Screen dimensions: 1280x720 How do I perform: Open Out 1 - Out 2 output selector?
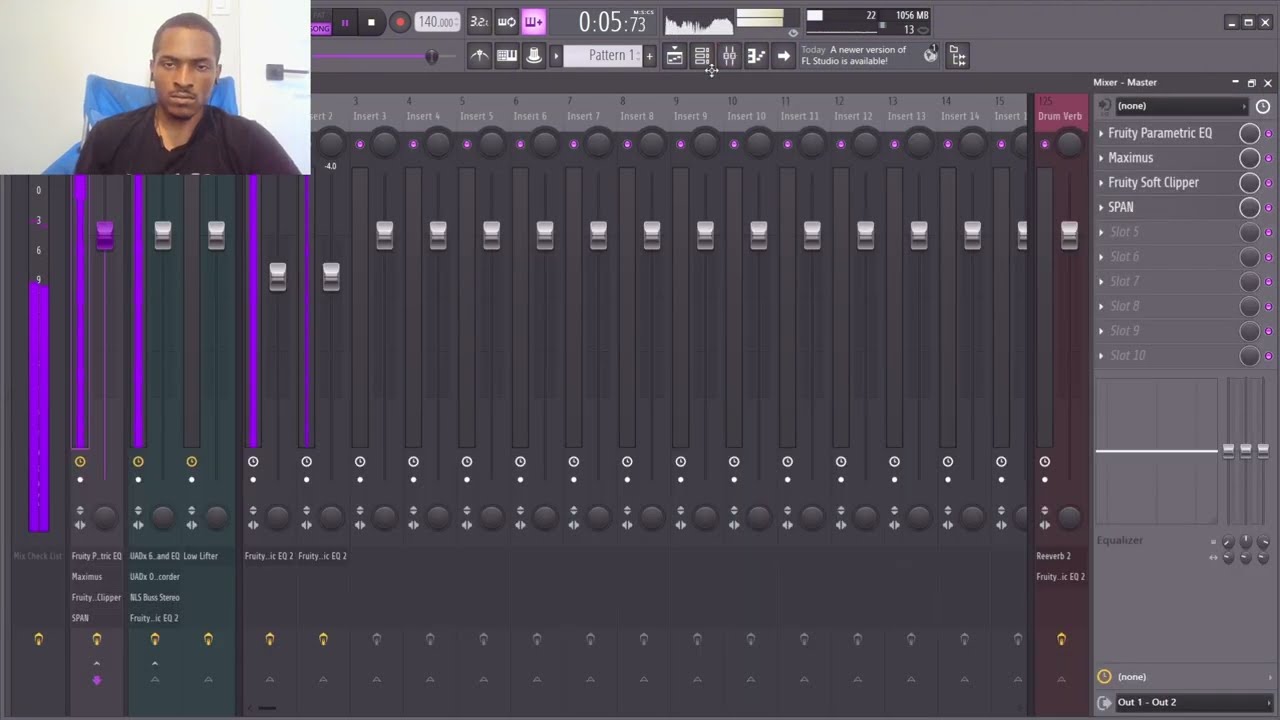(x=1192, y=702)
